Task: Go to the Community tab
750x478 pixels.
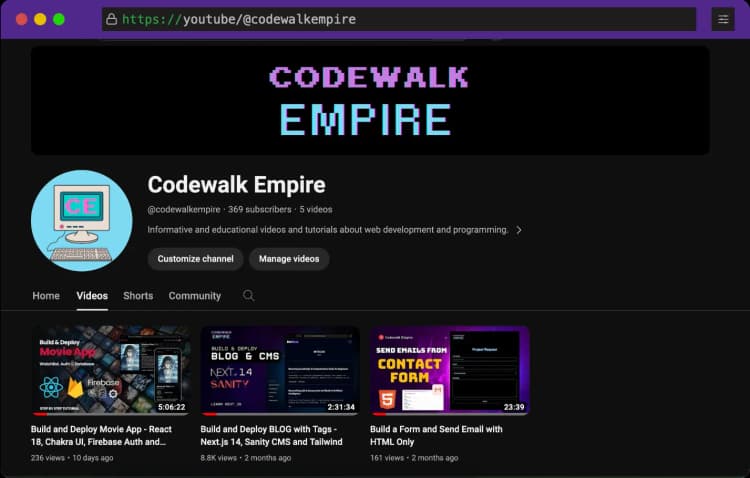Action: click(x=194, y=296)
